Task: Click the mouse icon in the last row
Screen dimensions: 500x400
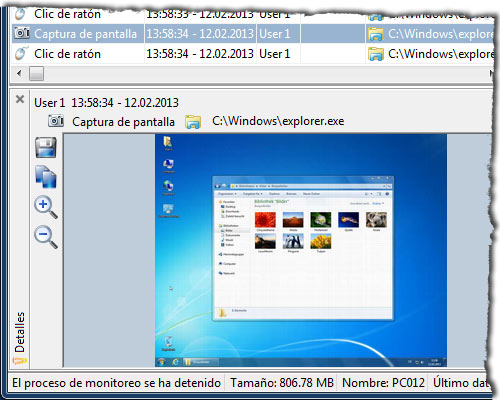Action: click(21, 53)
